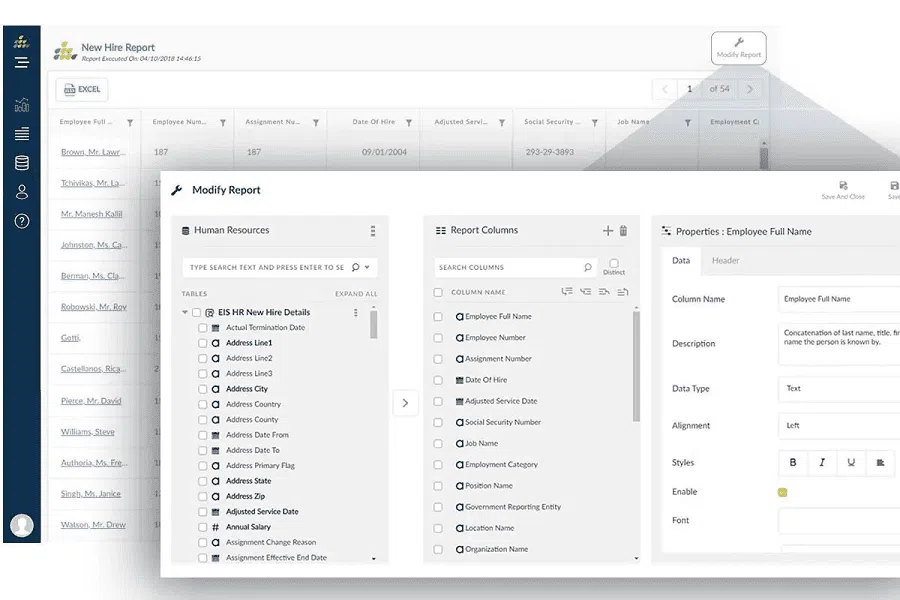Collapse the EIS HR New Hire Details tree
Image resolution: width=900 pixels, height=600 pixels.
[x=185, y=312]
